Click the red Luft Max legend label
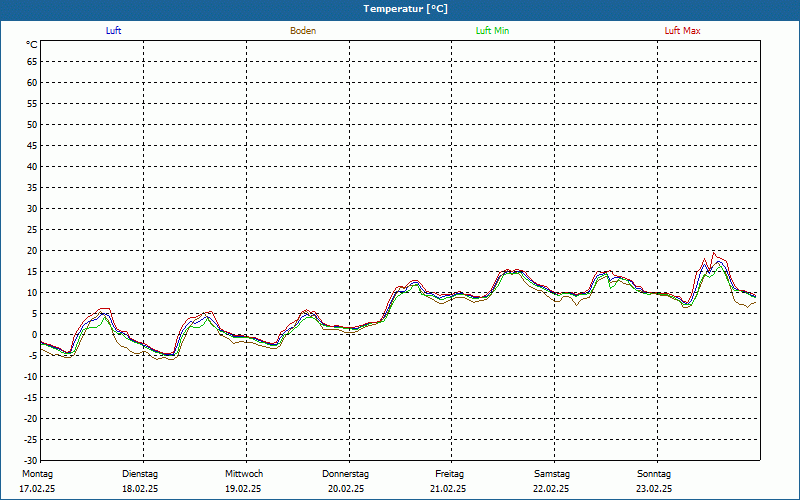Screen dimensions: 800x500 coord(682,31)
